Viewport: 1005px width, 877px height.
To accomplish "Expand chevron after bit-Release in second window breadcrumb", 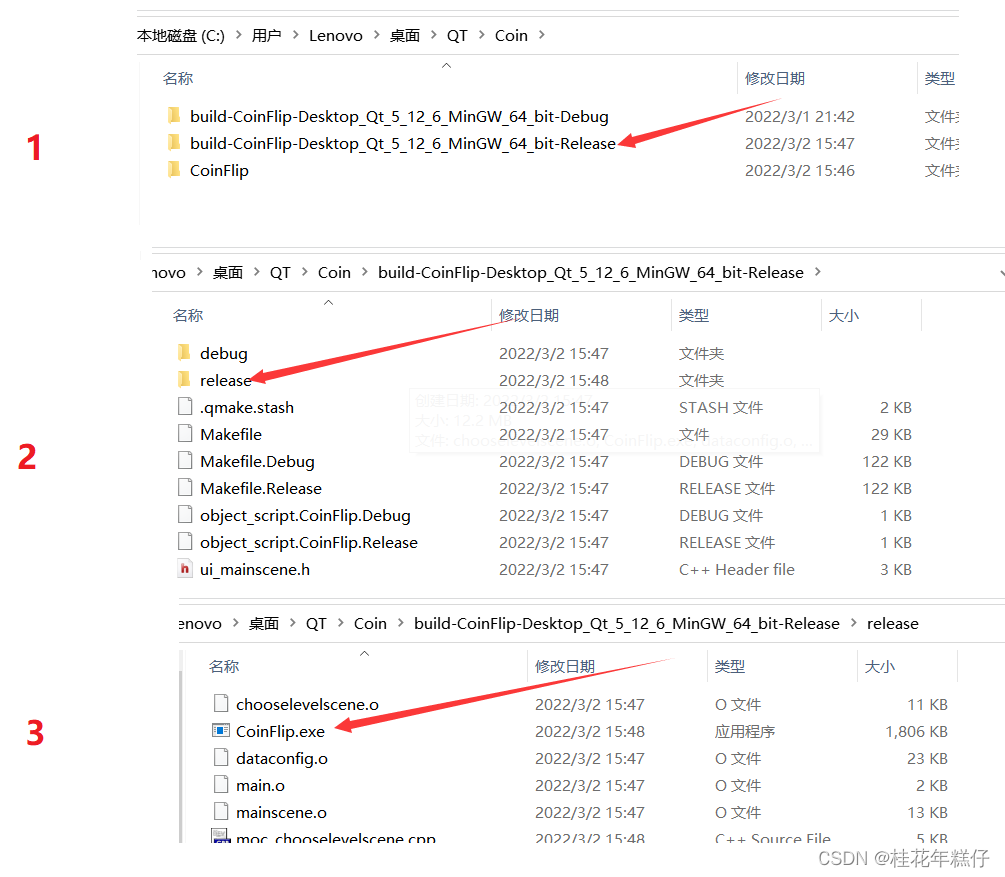I will click(818, 272).
